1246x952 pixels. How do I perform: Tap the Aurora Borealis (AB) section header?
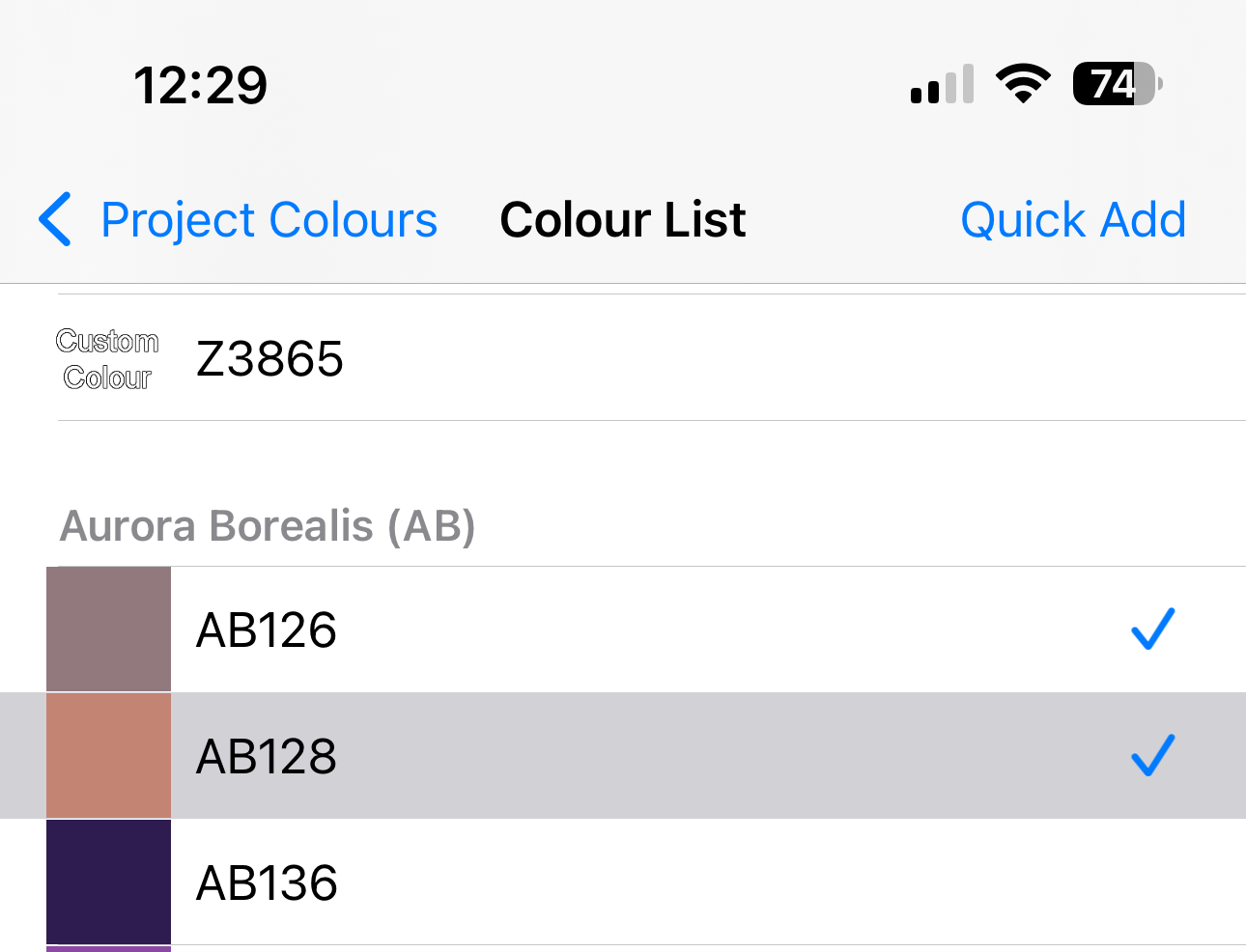point(268,526)
